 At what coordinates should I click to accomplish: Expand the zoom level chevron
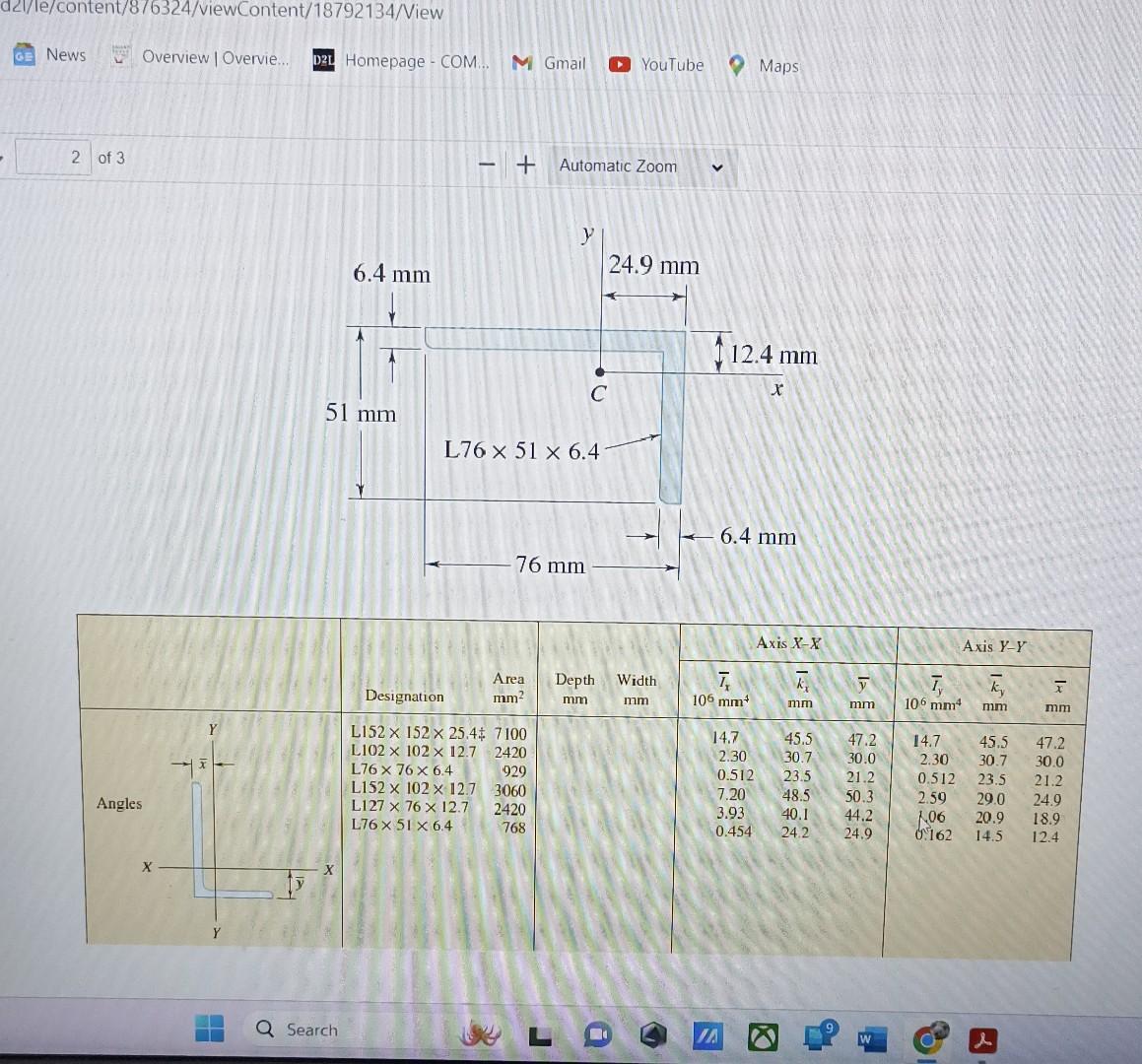coord(718,167)
